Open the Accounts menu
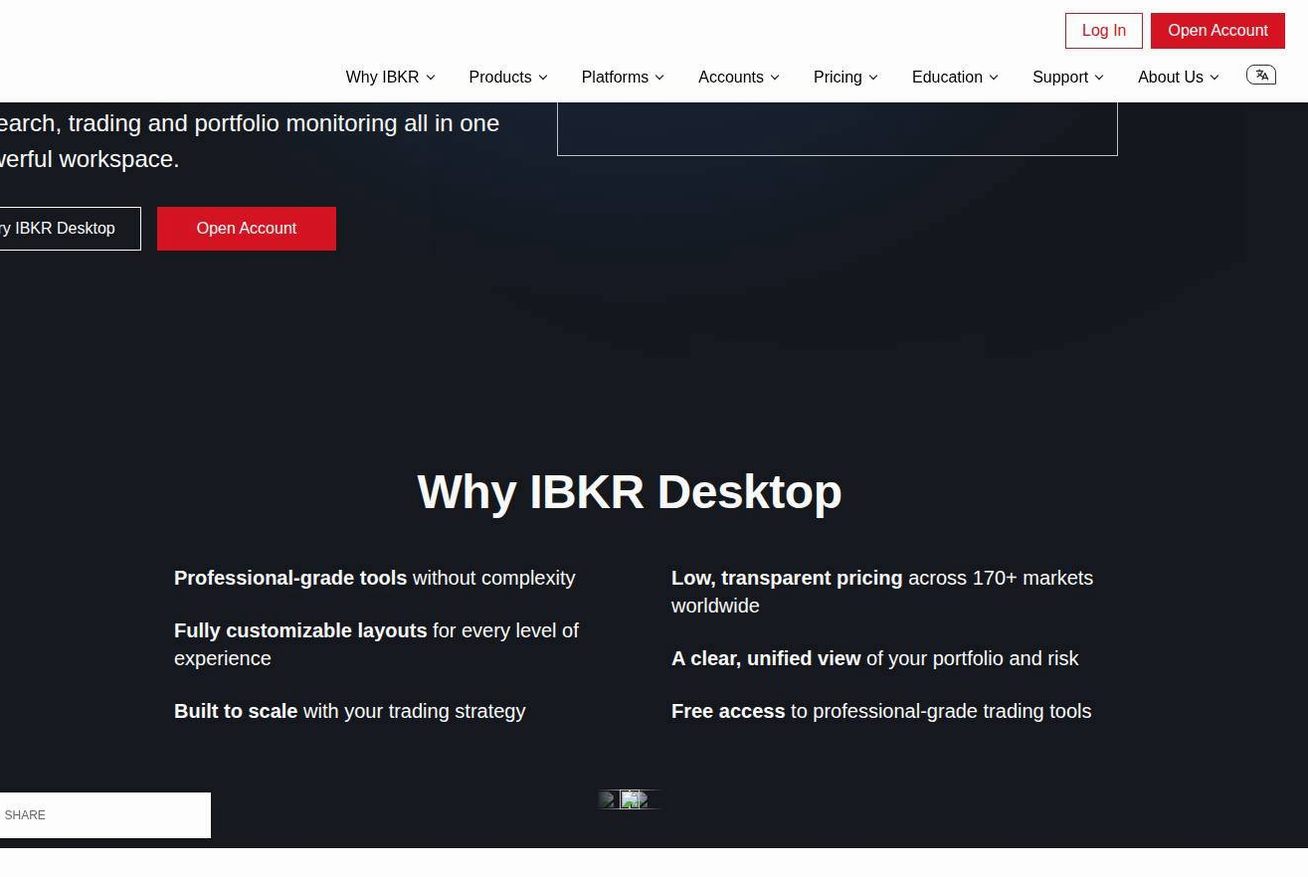This screenshot has height=877, width=1308. pos(738,77)
